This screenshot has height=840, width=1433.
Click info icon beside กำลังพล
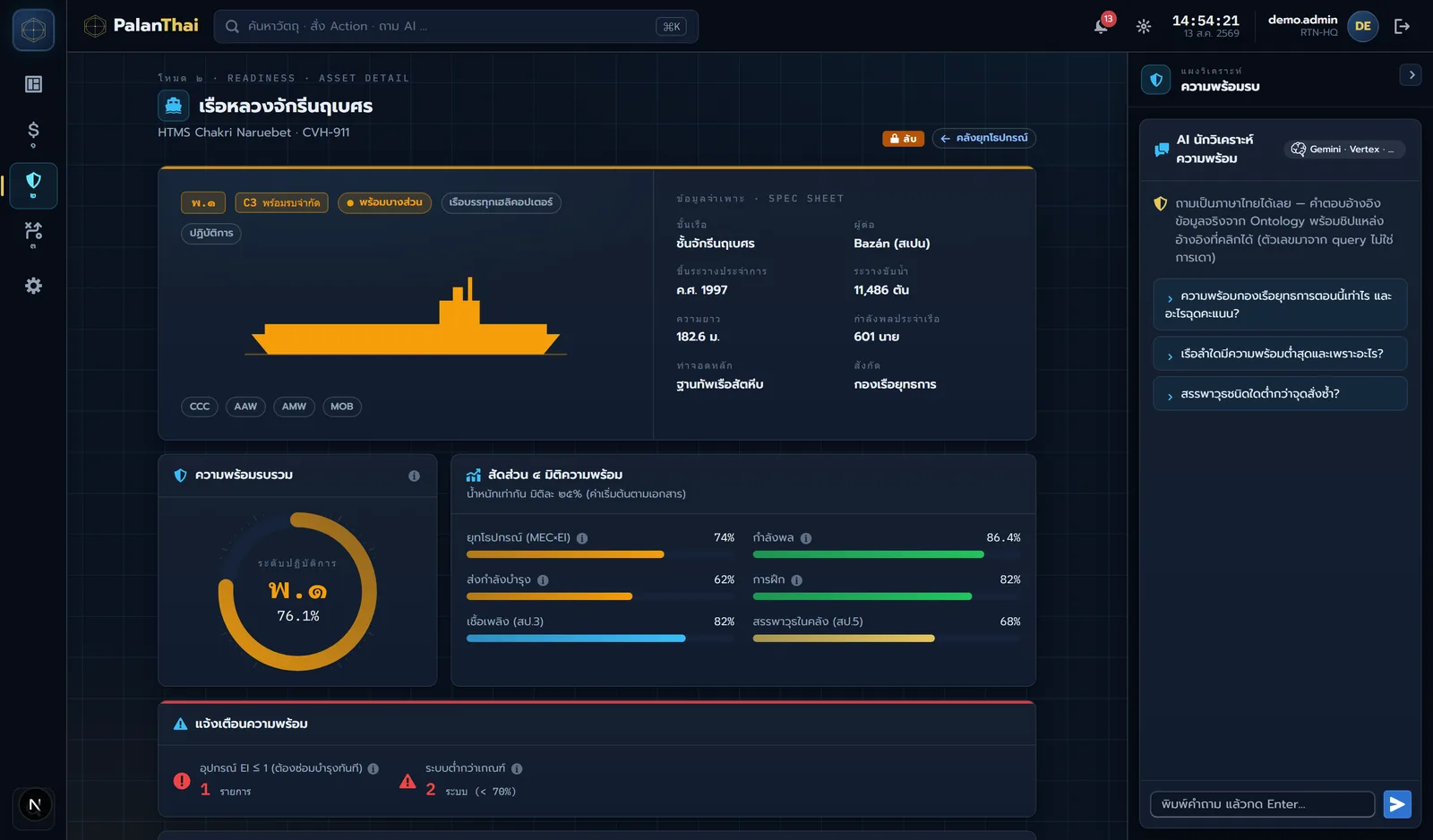806,538
